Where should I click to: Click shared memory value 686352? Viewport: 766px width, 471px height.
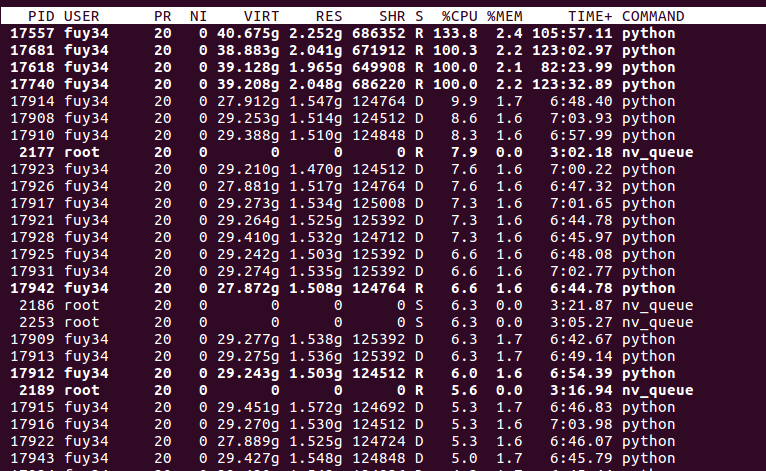coord(379,33)
